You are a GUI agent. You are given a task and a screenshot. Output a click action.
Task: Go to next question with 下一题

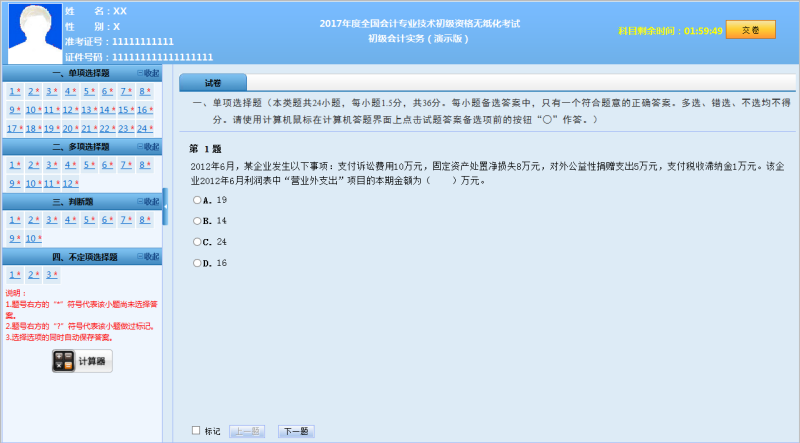(295, 432)
